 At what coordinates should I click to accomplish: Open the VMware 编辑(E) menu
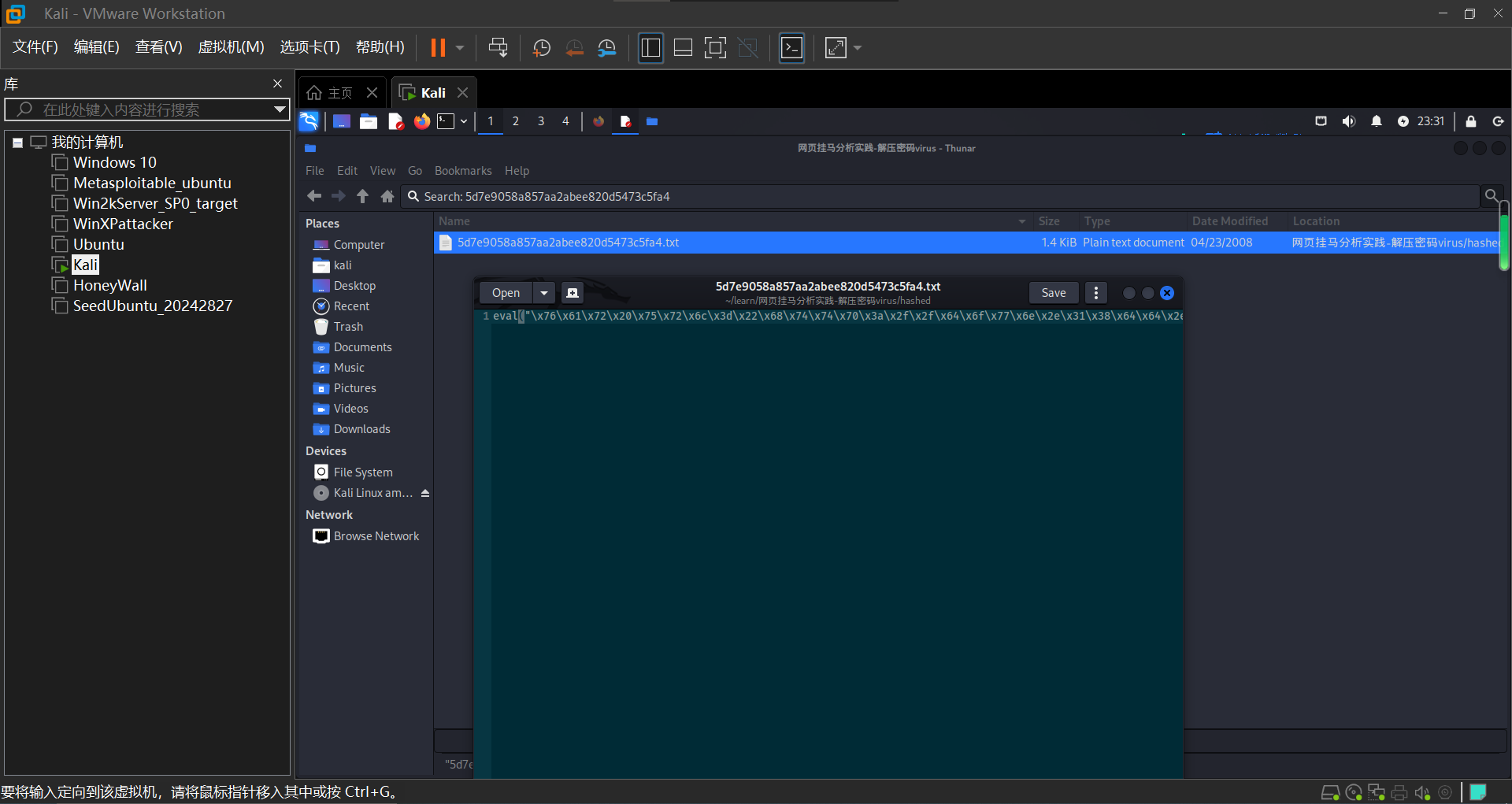pos(97,47)
